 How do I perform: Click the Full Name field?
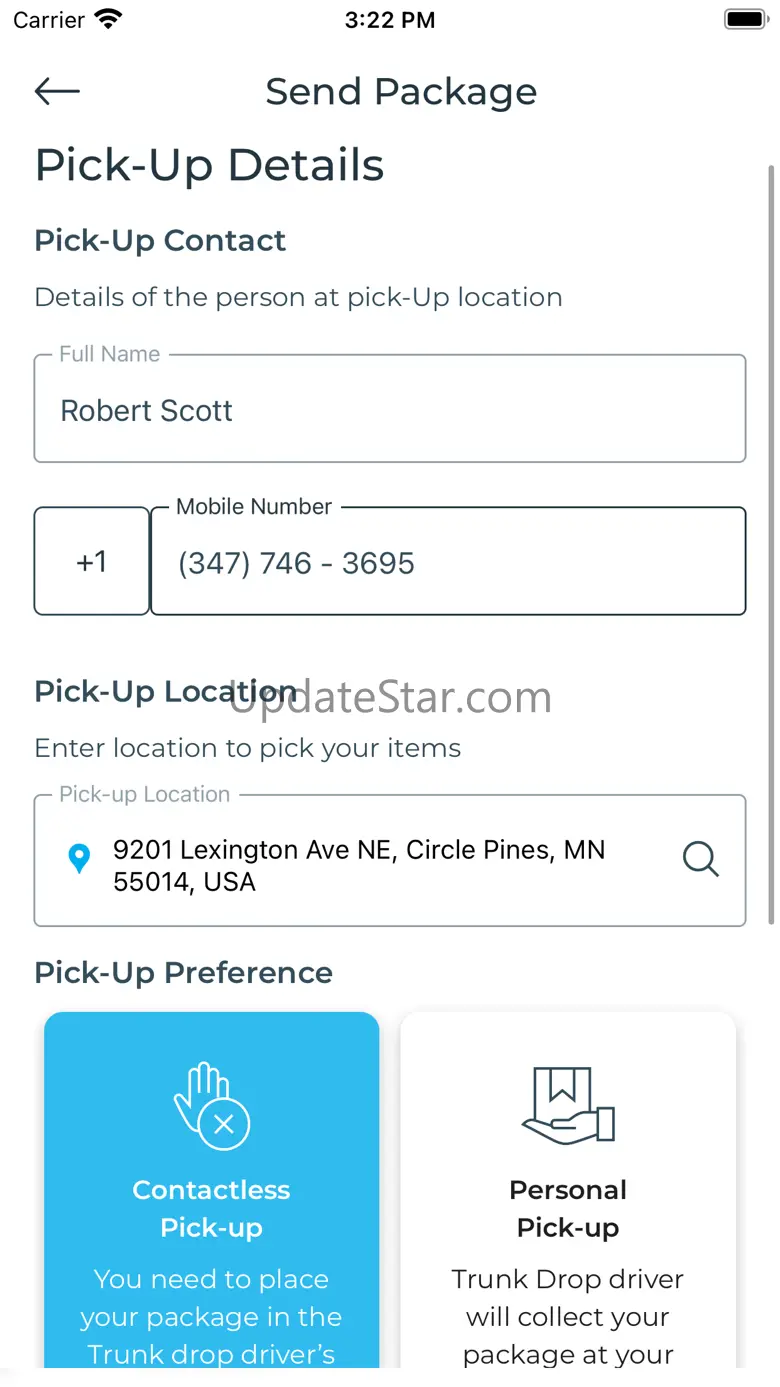(x=390, y=408)
